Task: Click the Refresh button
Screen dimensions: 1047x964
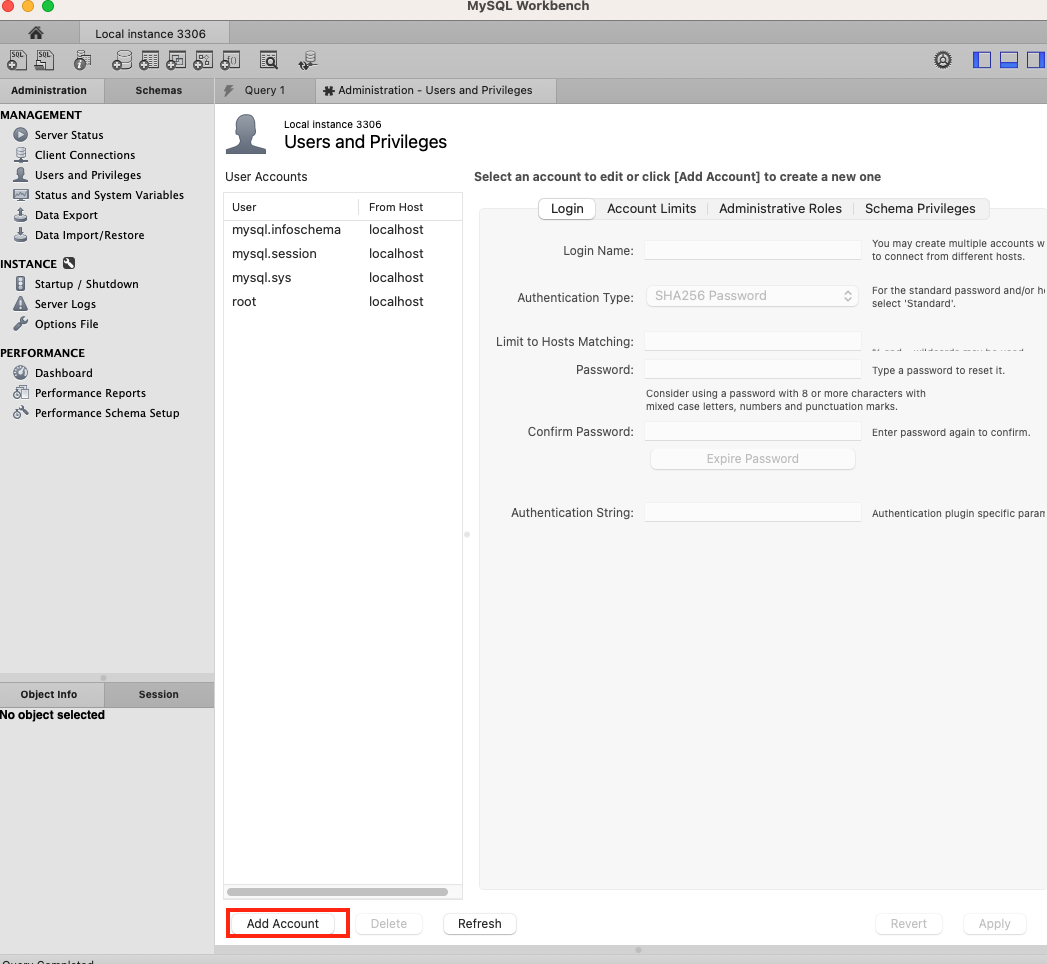Action: (x=479, y=923)
